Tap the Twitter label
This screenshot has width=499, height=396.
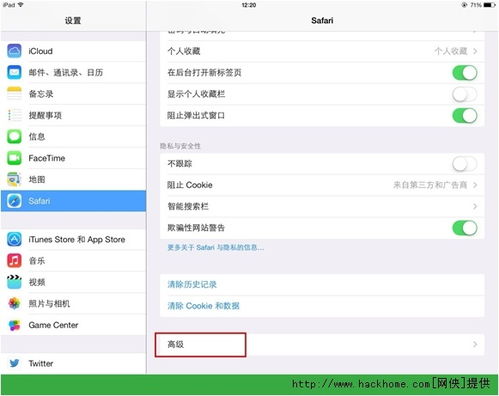pos(41,363)
